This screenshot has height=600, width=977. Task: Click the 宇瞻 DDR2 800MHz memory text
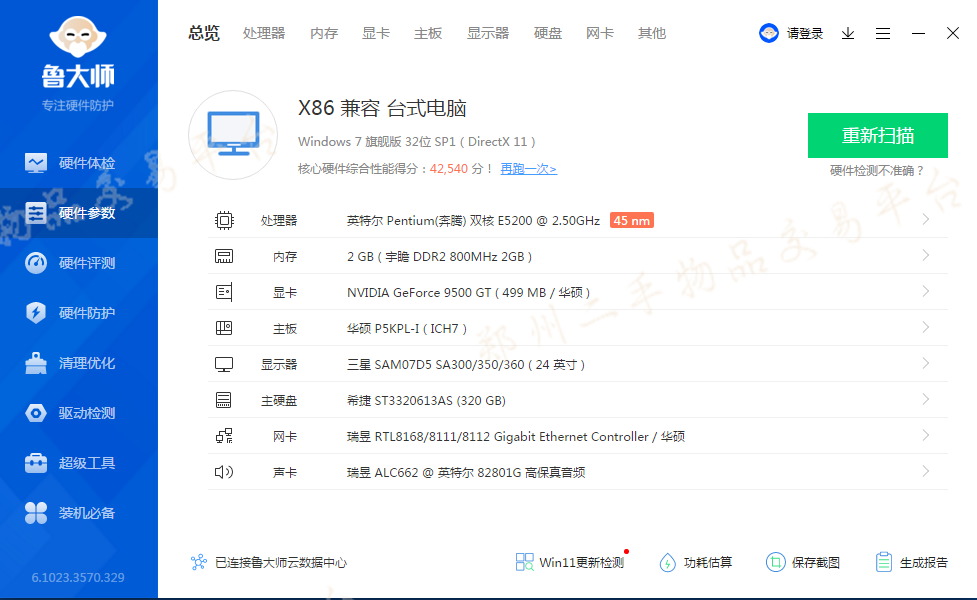[439, 257]
